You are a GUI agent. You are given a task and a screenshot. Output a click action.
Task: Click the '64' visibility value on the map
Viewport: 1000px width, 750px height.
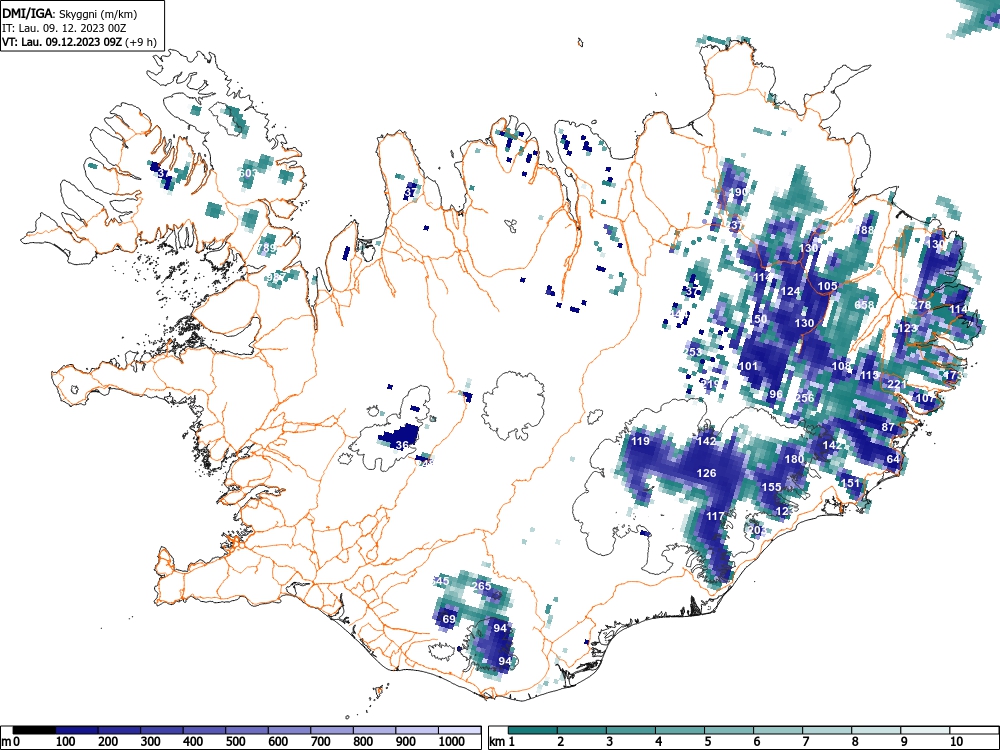(x=893, y=459)
